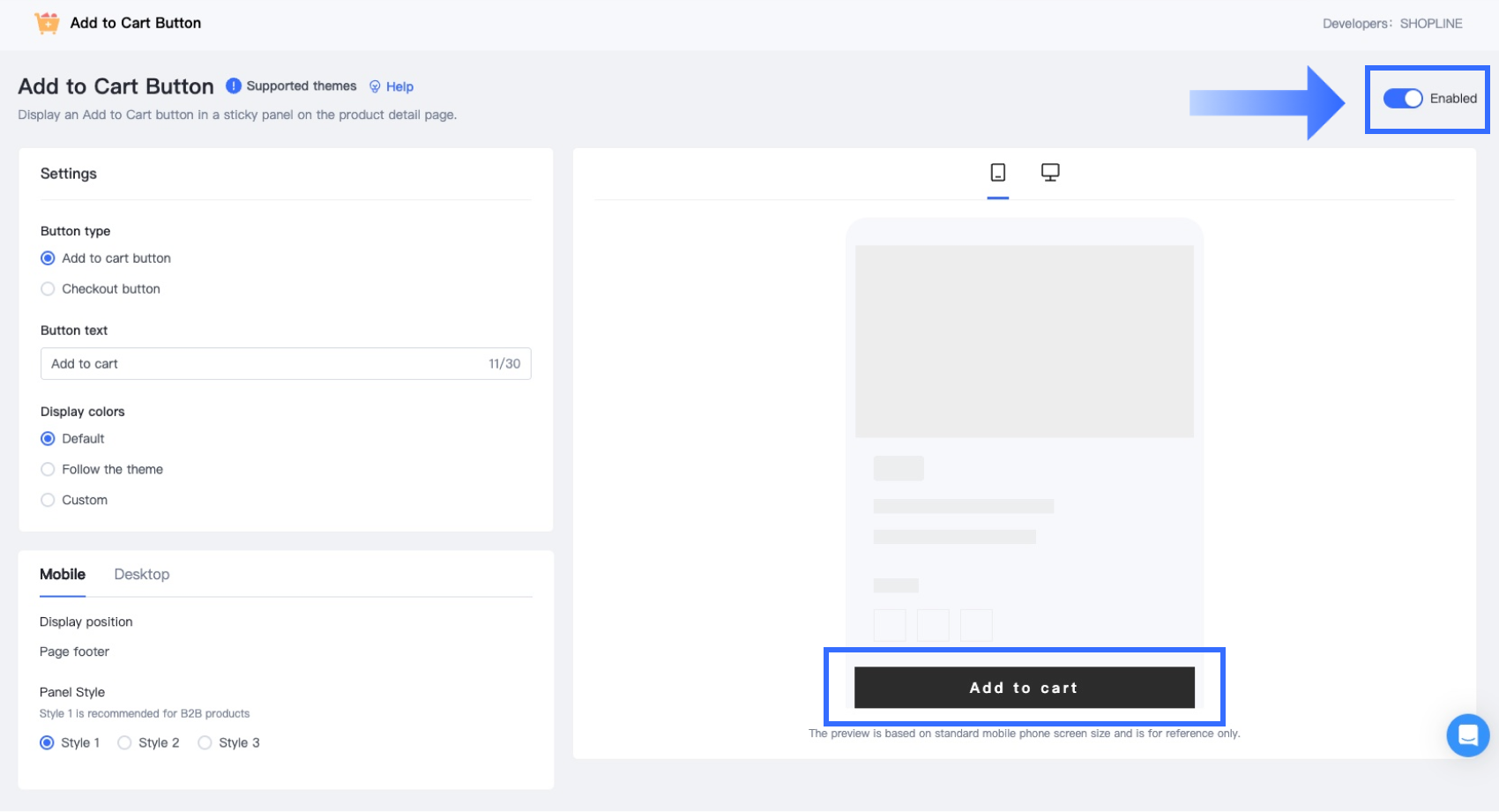Toggle the Enabled switch off
Screen dimensions: 1499x812
(1402, 99)
